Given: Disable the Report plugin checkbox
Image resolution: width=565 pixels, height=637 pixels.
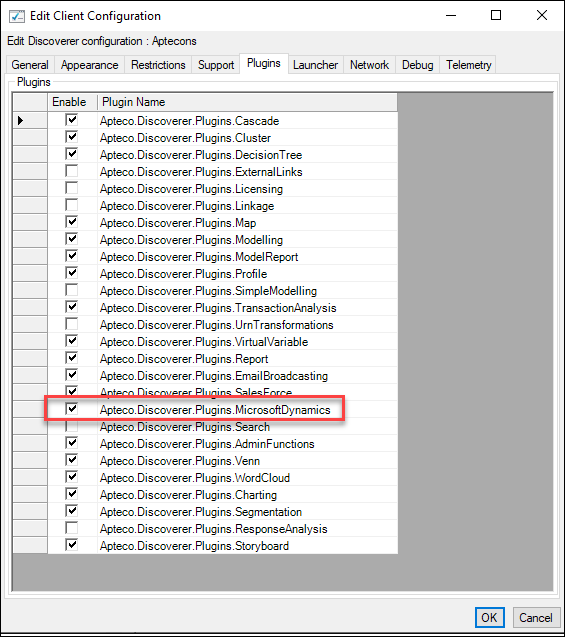Looking at the screenshot, I should click(x=72, y=358).
